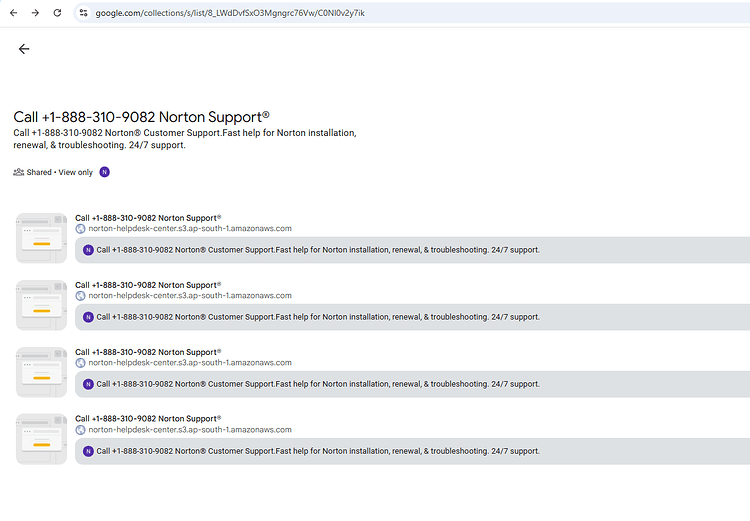Image resolution: width=750 pixels, height=521 pixels.
Task: Click the browser back arrow
Action: (13, 13)
